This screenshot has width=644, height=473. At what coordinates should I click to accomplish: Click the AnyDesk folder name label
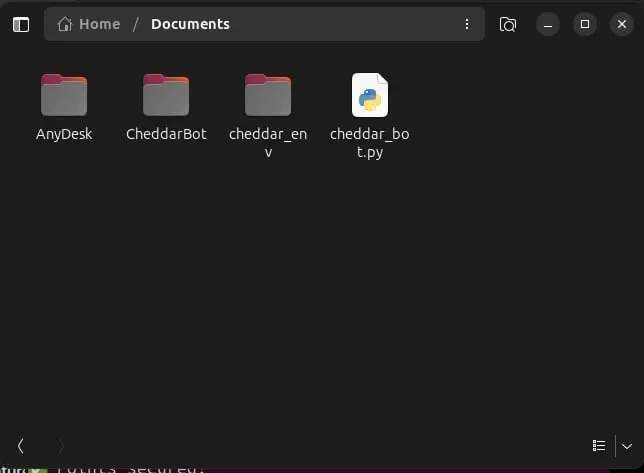pyautogui.click(x=64, y=134)
